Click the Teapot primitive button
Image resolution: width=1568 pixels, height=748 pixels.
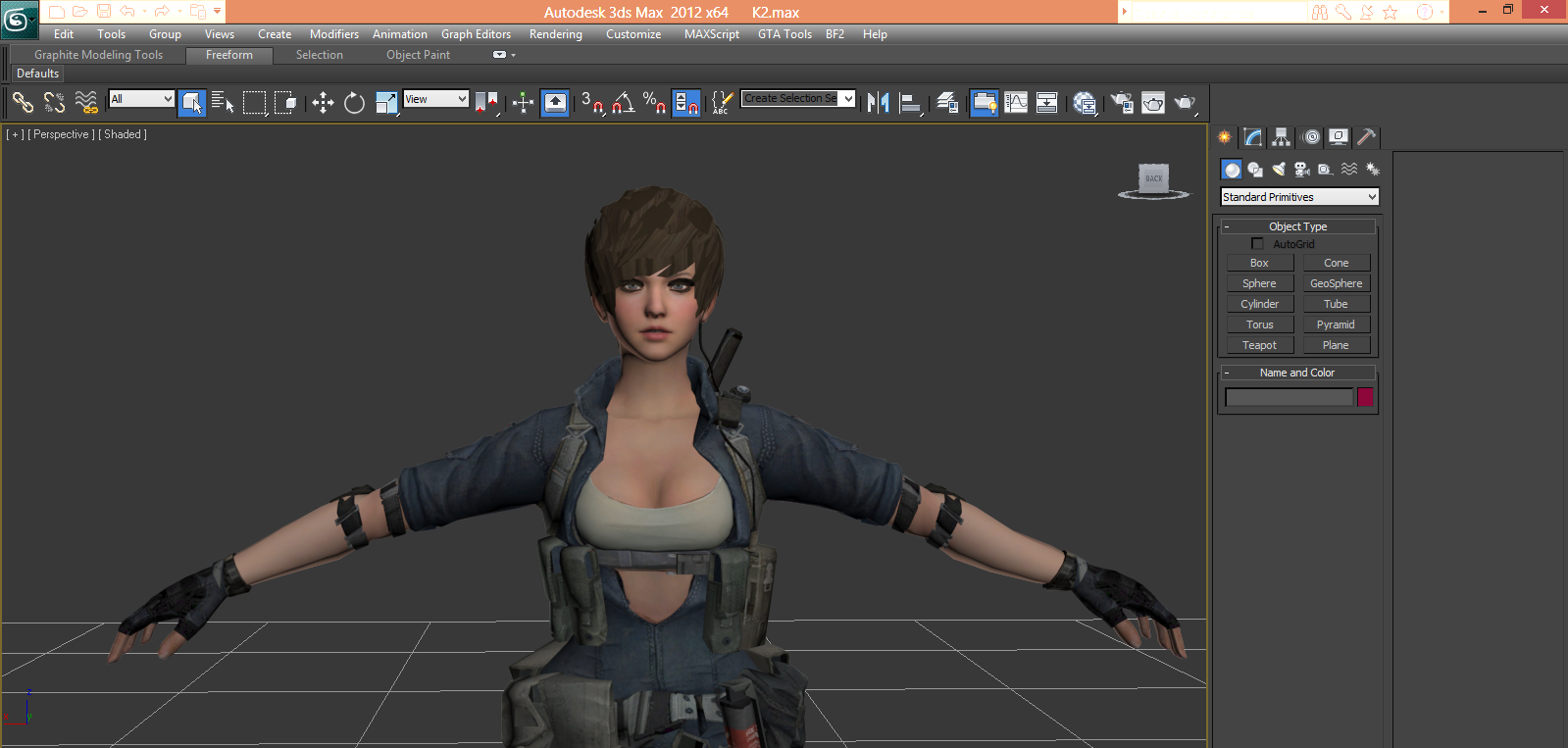point(1260,345)
